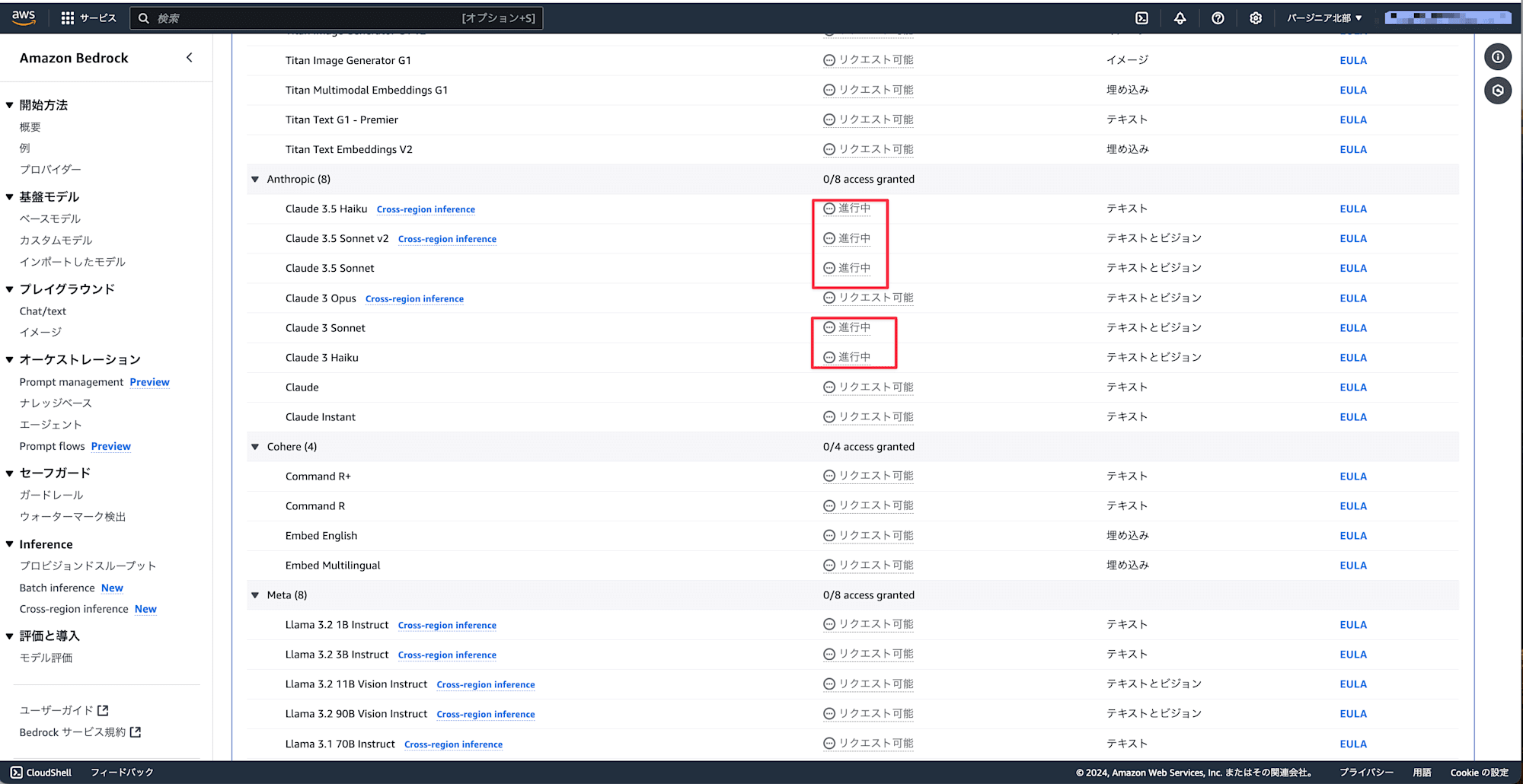The width and height of the screenshot is (1523, 784).
Task: Click the リクエスト可能 status for Claude
Action: 876,387
